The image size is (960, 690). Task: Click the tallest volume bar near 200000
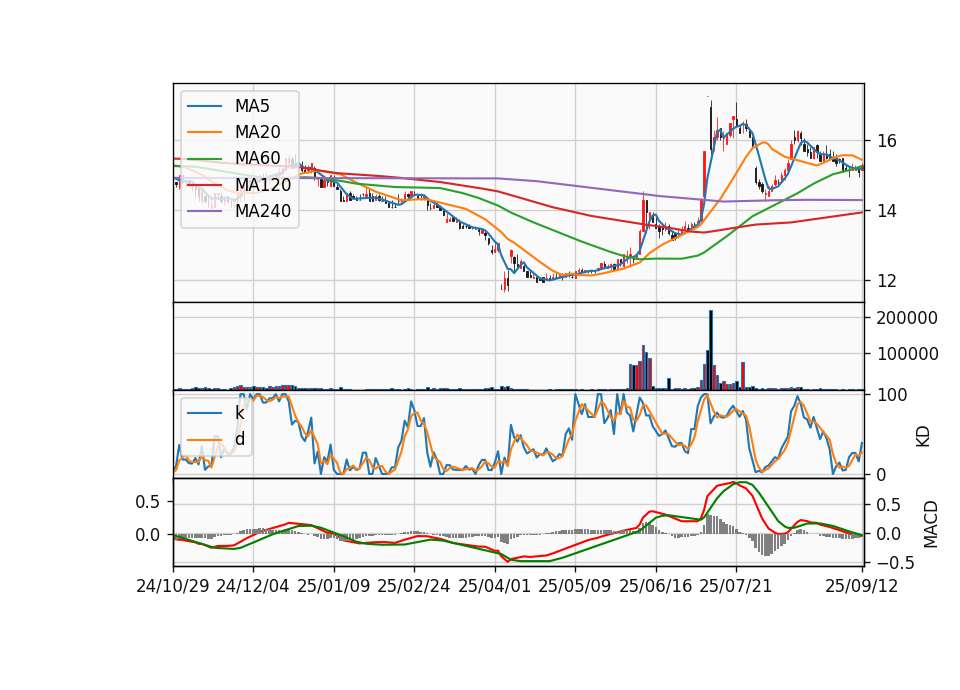pos(711,350)
